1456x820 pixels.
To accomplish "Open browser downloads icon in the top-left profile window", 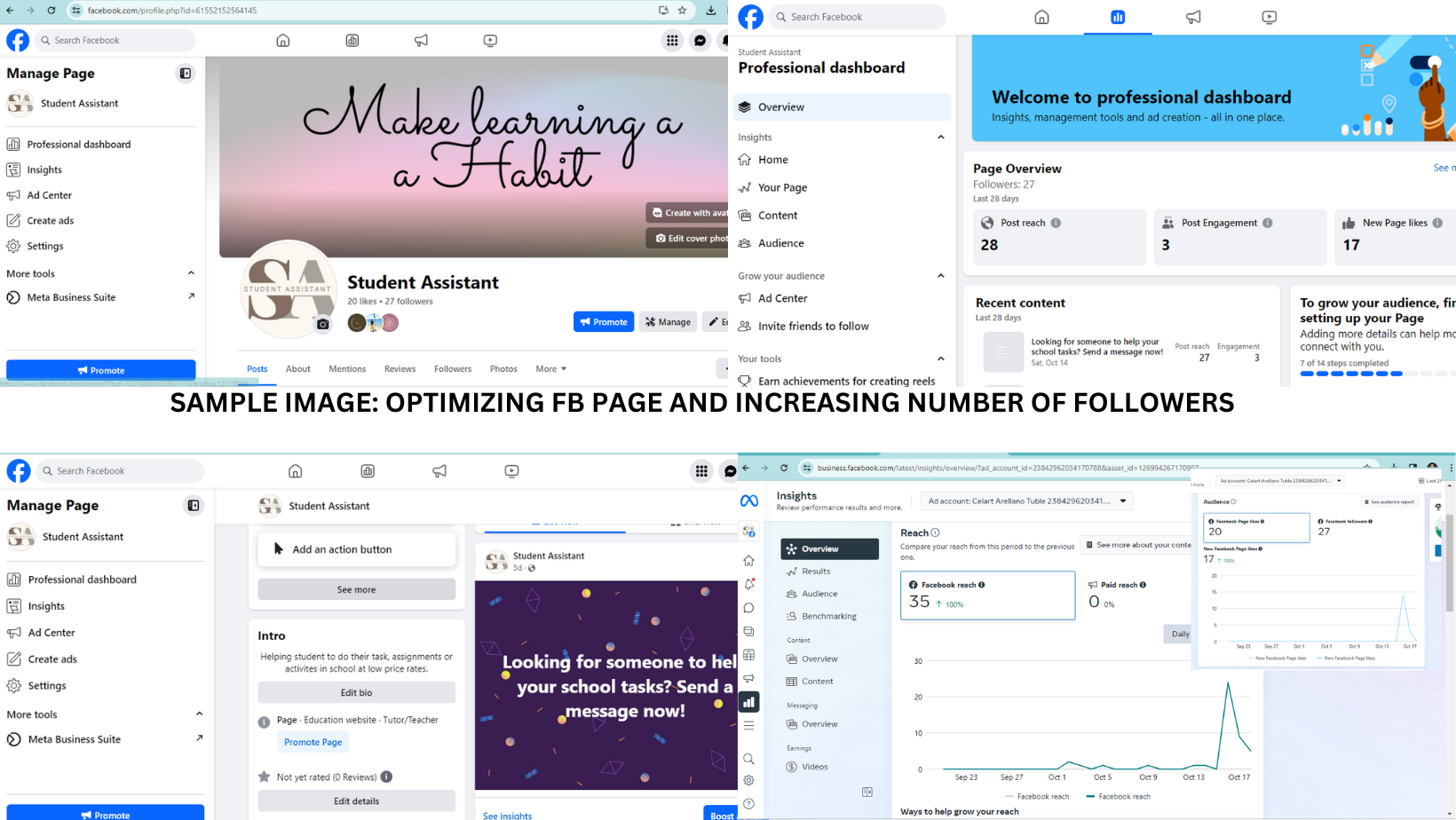I will (x=711, y=11).
